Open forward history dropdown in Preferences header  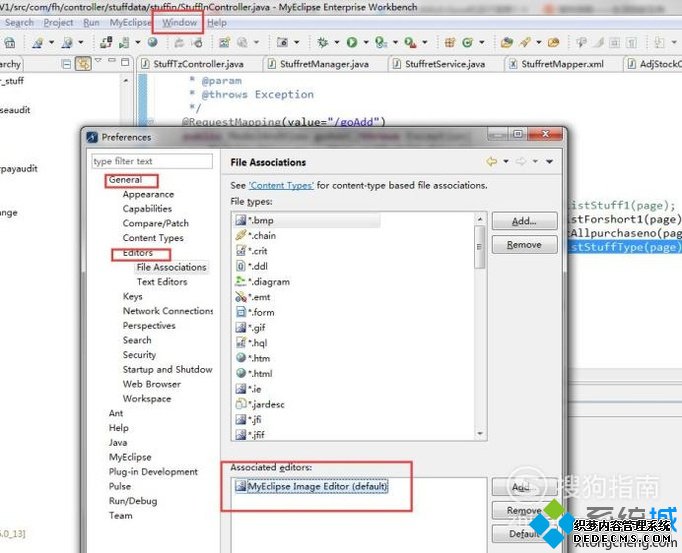tap(535, 162)
